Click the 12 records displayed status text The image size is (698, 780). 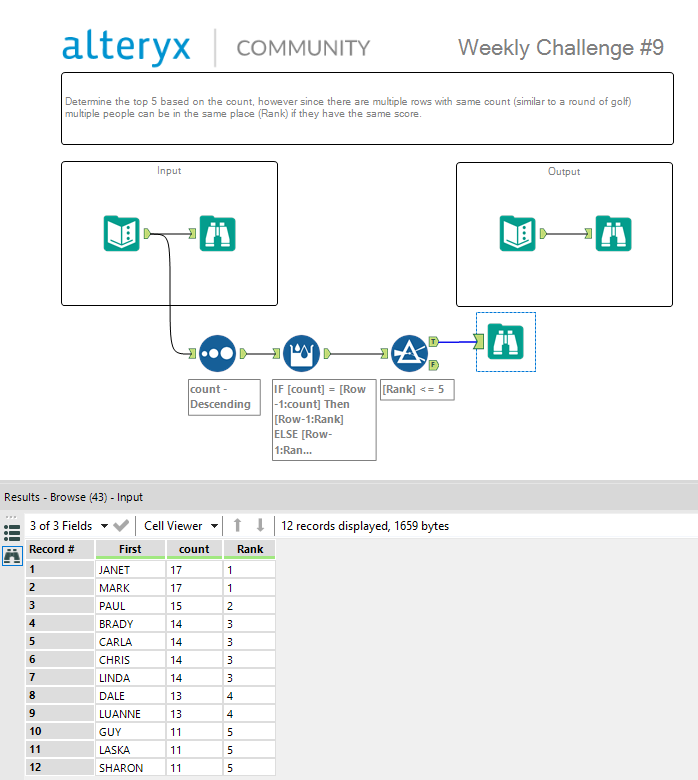[x=365, y=526]
